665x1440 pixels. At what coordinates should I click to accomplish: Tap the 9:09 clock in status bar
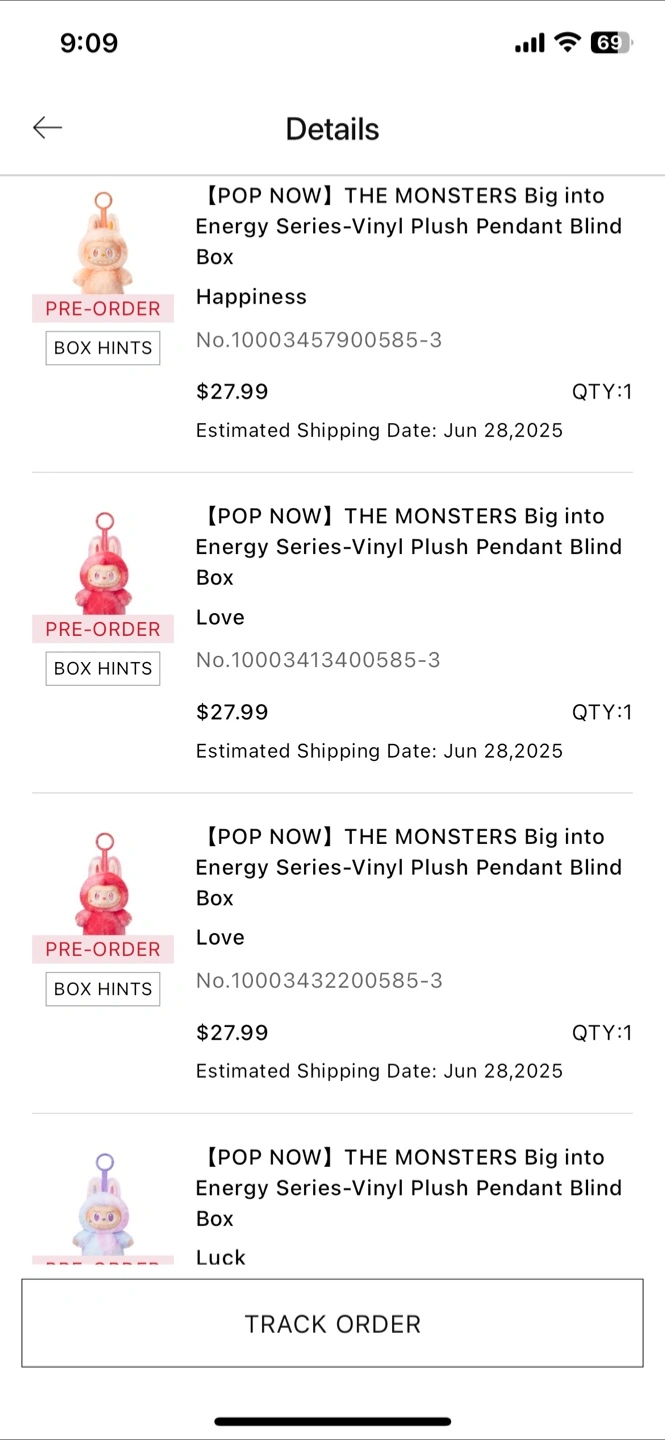(x=89, y=43)
